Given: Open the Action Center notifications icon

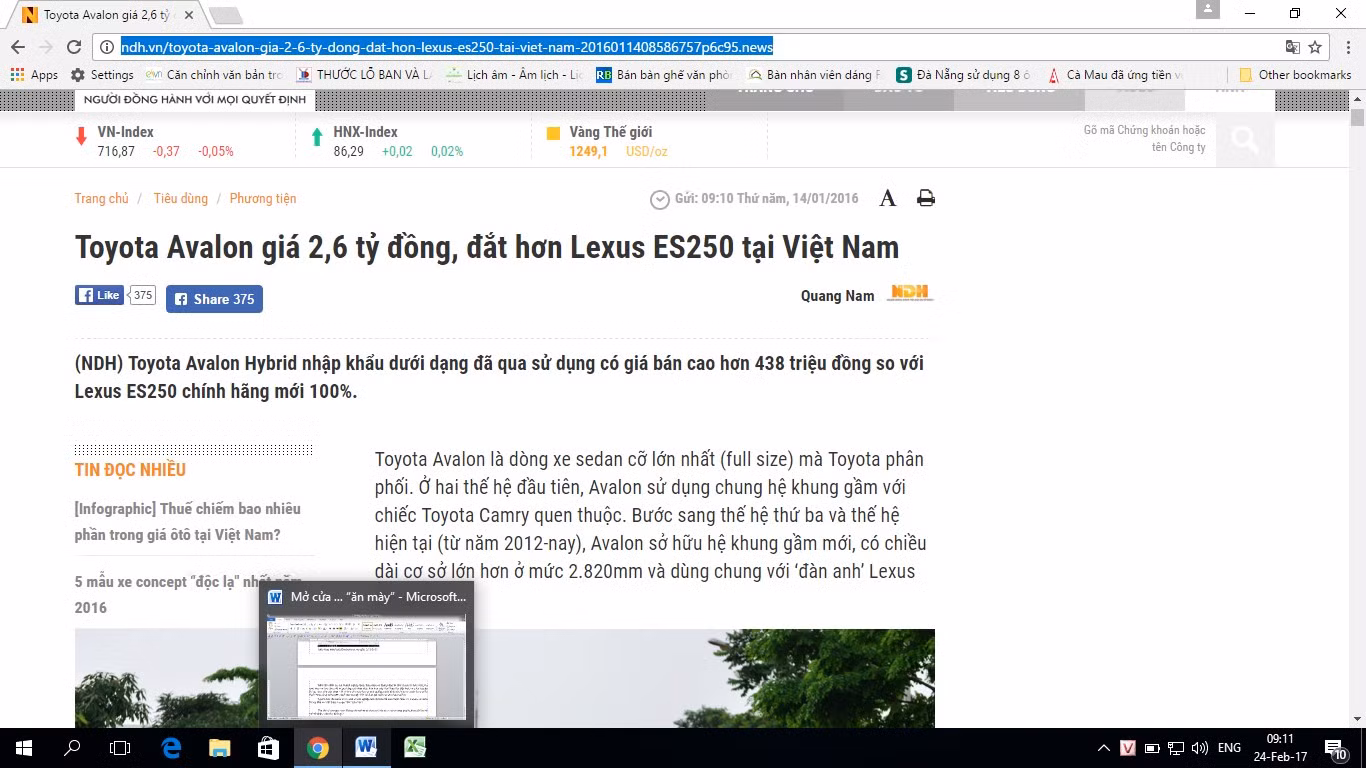Looking at the screenshot, I should tap(1335, 748).
